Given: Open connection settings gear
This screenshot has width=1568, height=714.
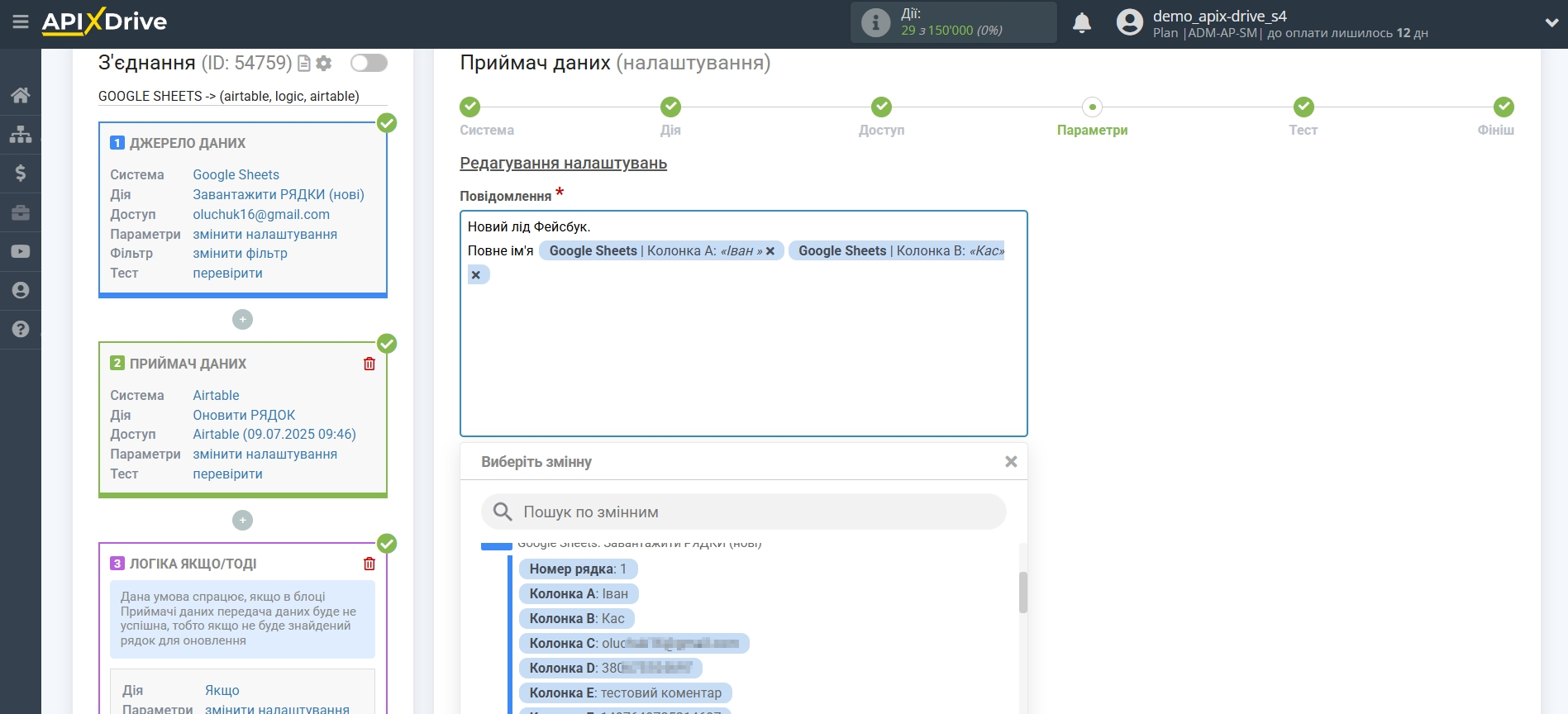Looking at the screenshot, I should click(x=324, y=64).
